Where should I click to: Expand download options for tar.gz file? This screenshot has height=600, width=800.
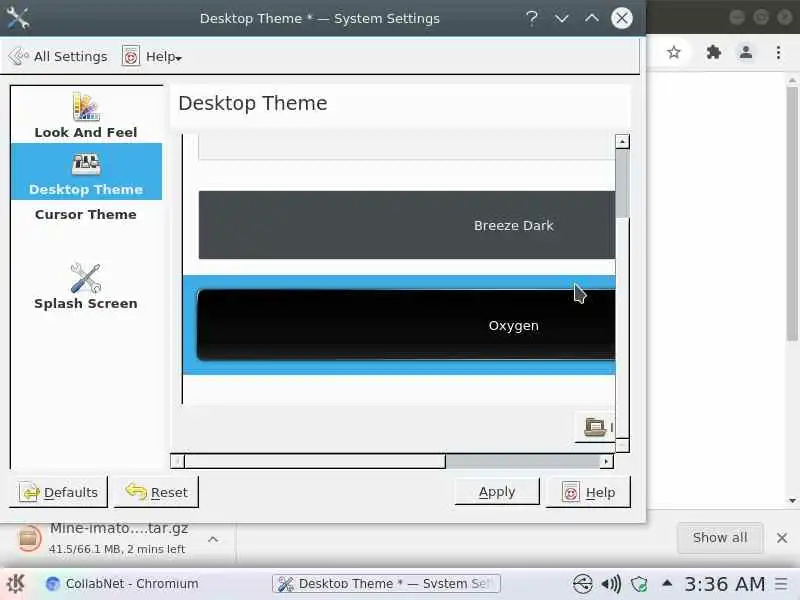pyautogui.click(x=213, y=539)
